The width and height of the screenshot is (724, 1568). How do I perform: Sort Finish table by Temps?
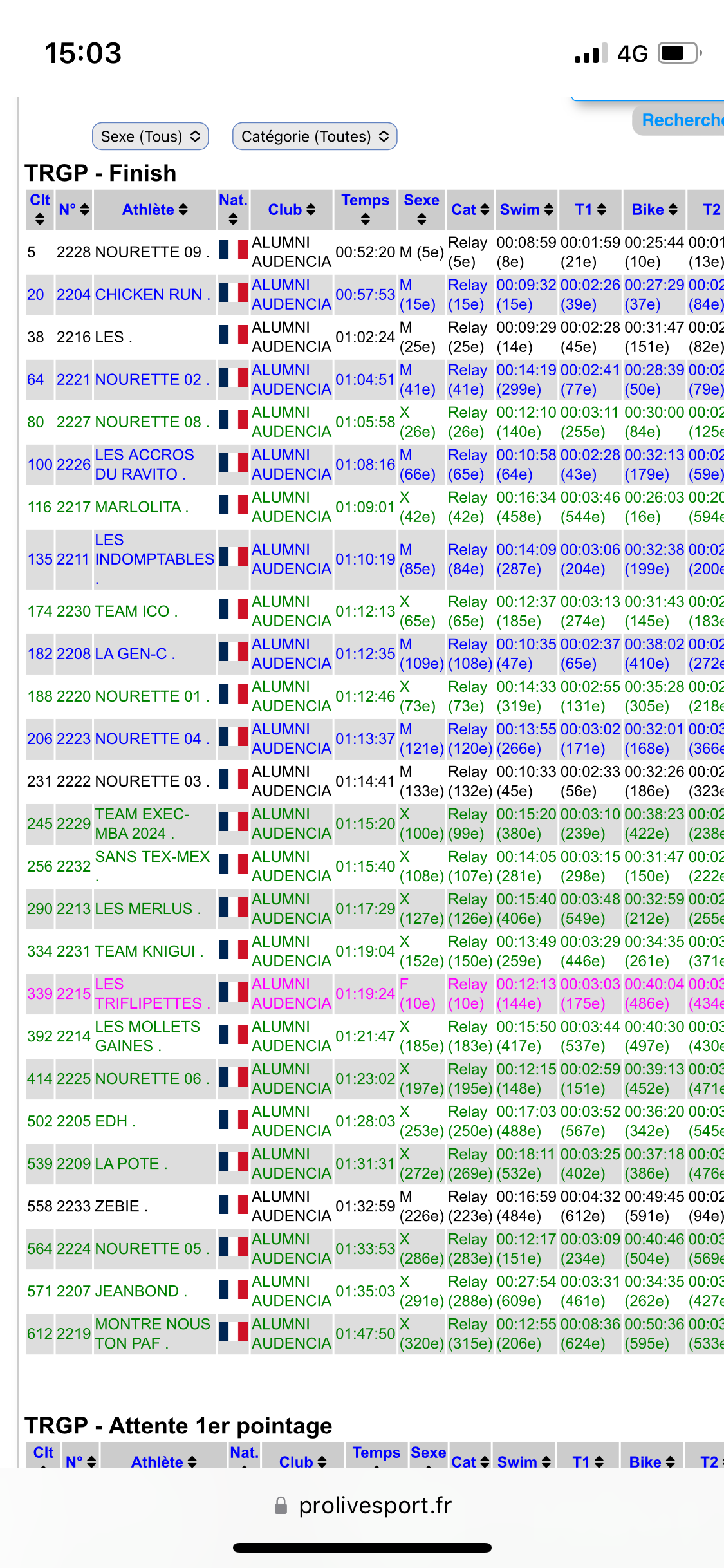(365, 209)
